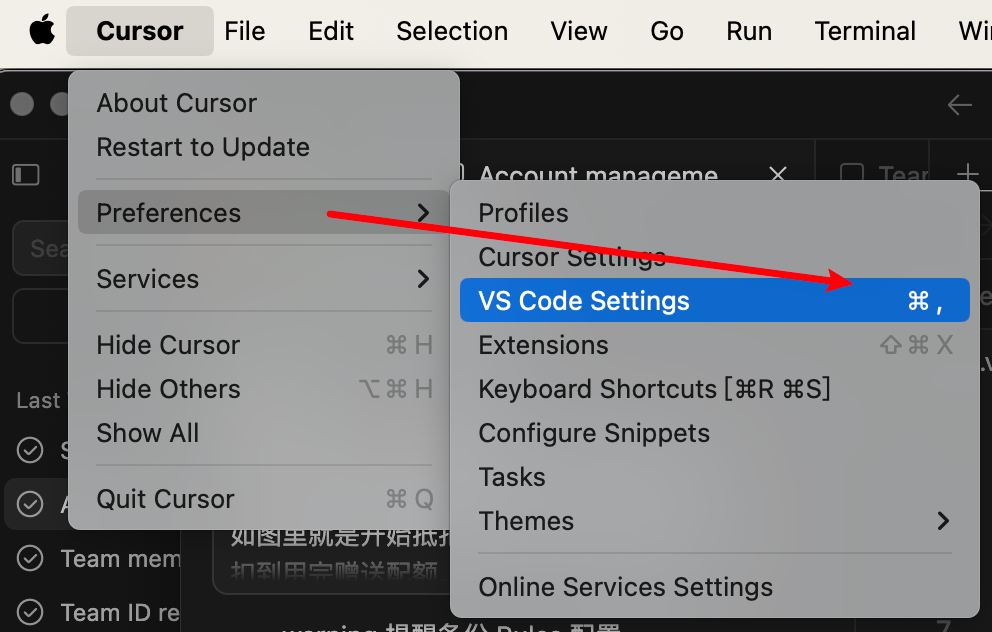The width and height of the screenshot is (992, 632).
Task: Click About Cursor
Action: coord(176,103)
